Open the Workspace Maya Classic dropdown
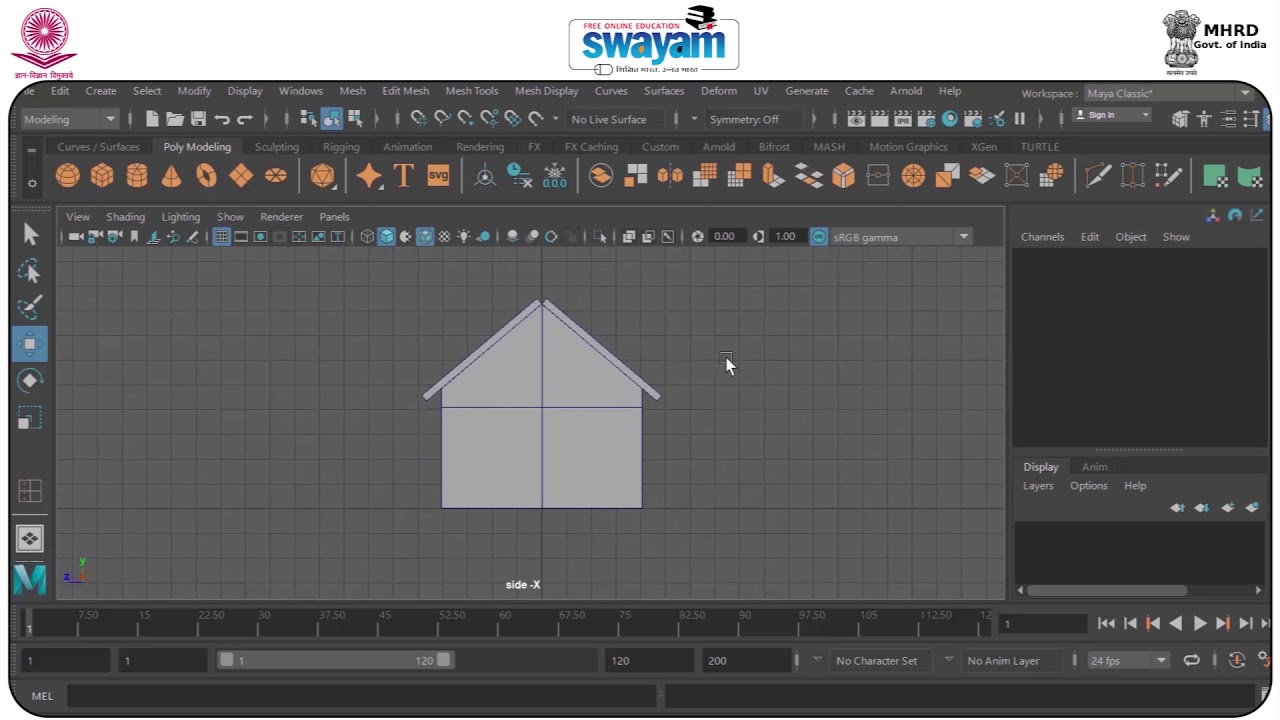The image size is (1280, 720). tap(1169, 93)
